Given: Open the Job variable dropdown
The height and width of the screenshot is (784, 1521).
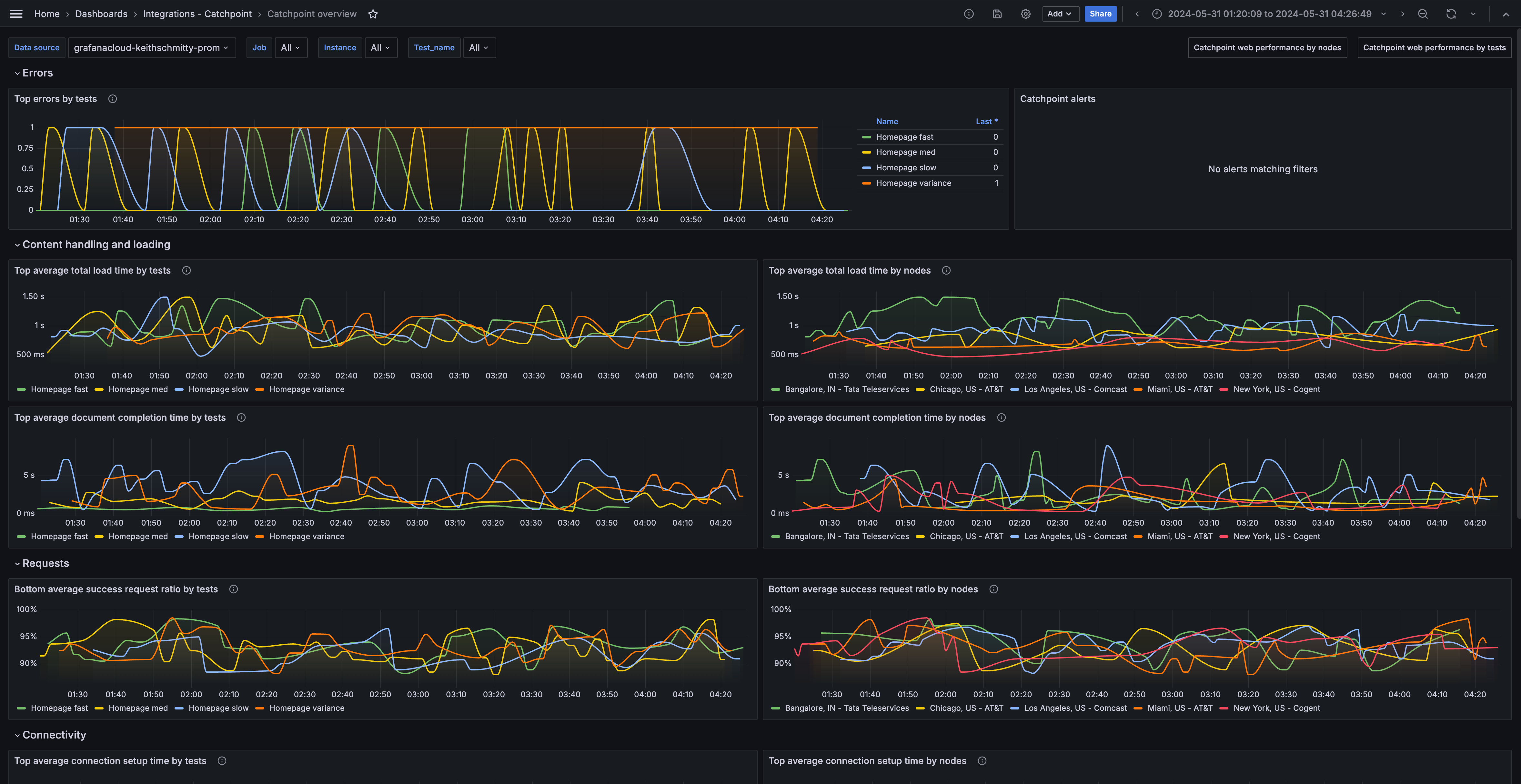Looking at the screenshot, I should [x=290, y=48].
